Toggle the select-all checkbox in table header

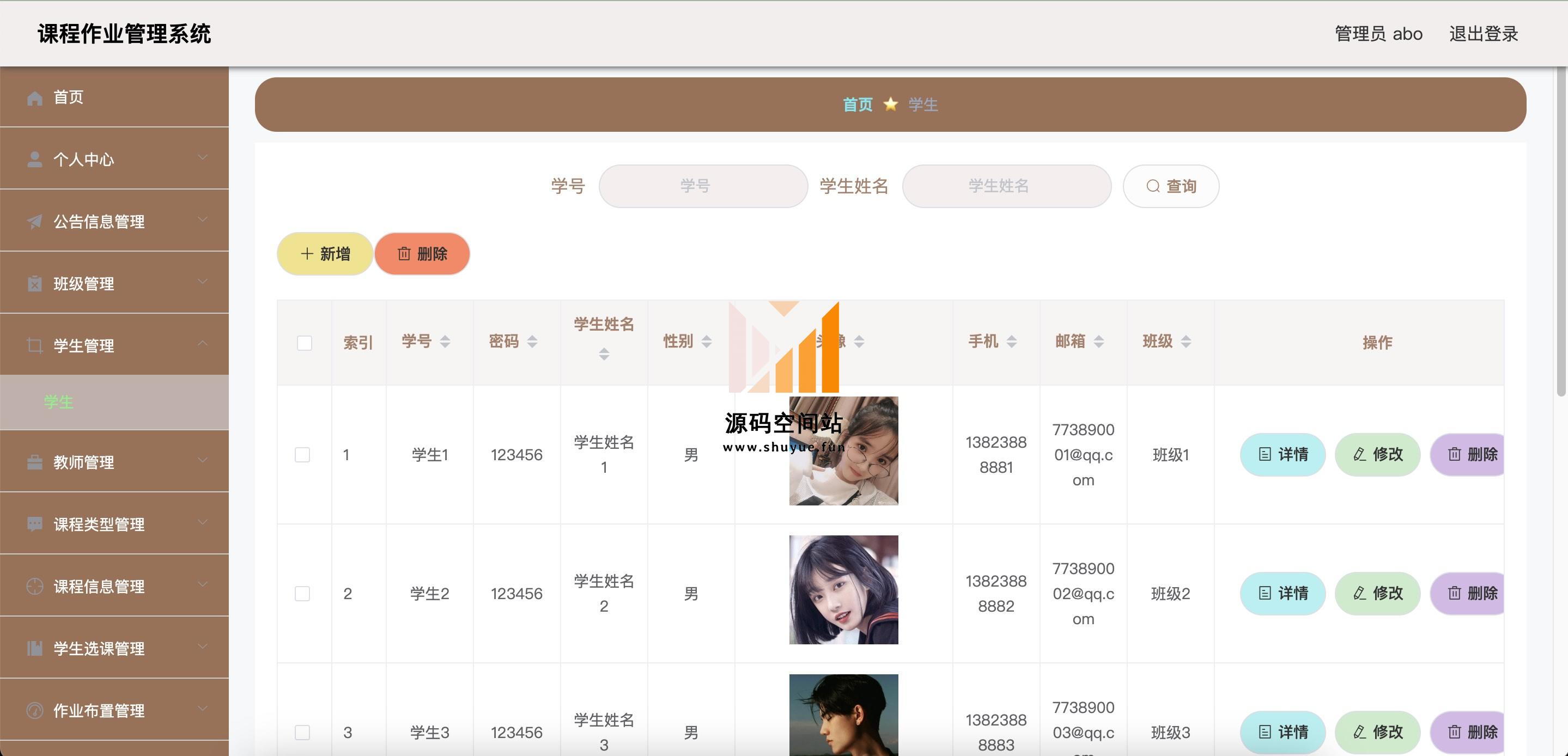click(305, 343)
